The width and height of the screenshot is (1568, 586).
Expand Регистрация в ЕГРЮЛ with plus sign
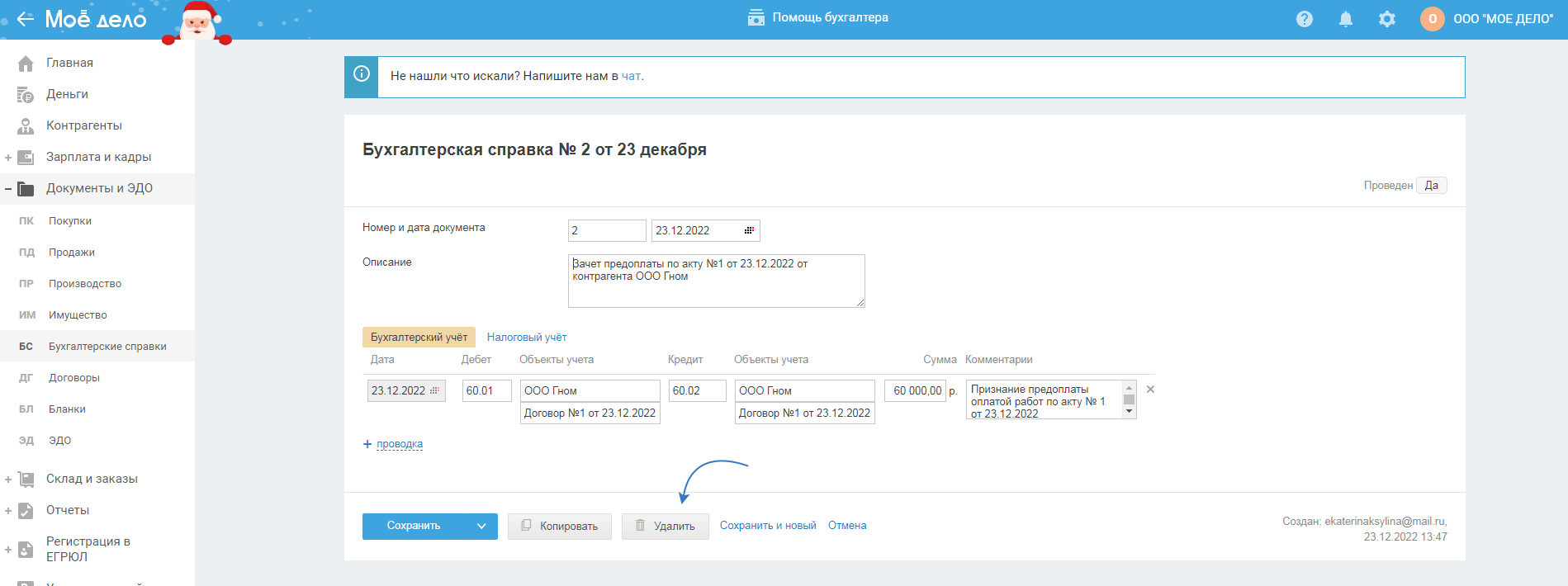click(x=8, y=549)
